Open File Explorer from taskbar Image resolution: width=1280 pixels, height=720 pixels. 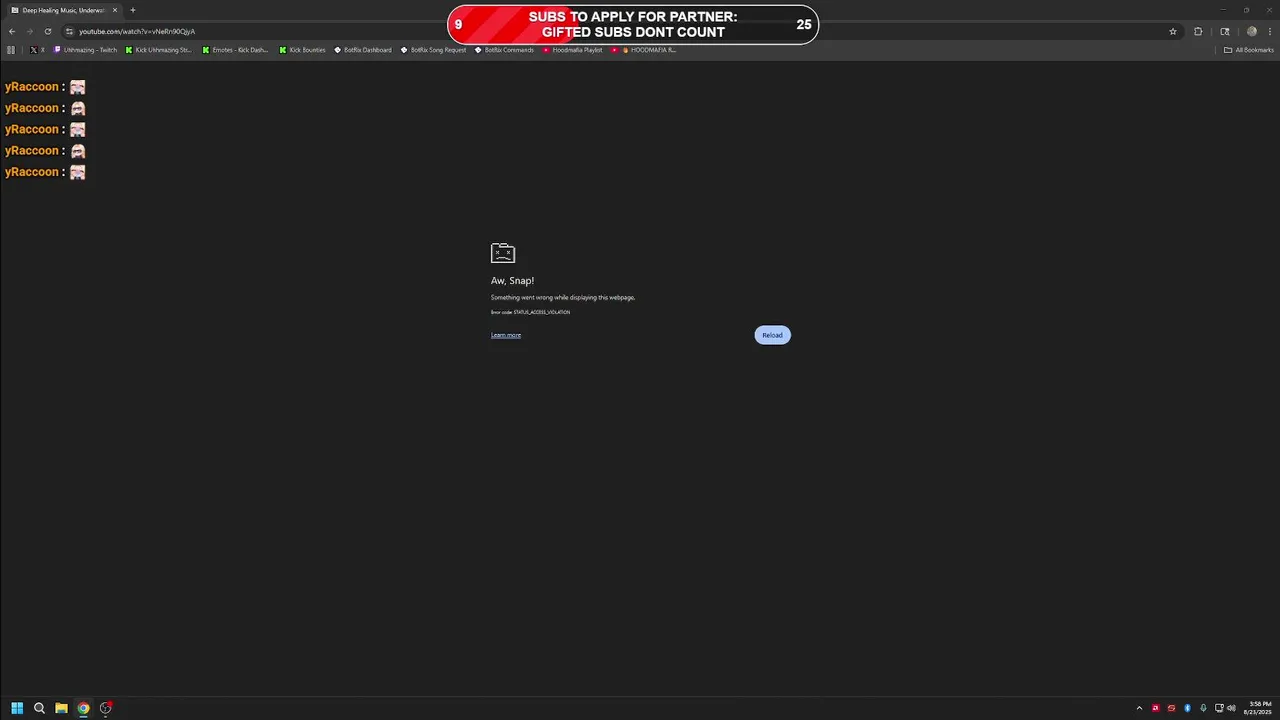pos(61,708)
